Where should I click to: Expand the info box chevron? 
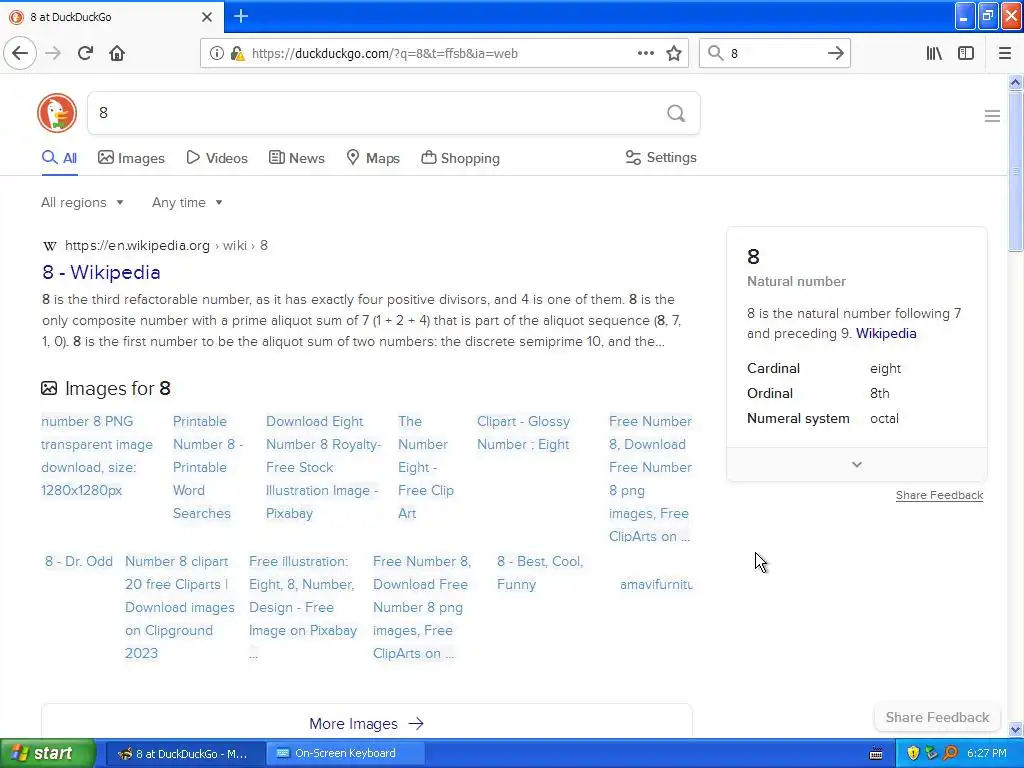coord(857,464)
